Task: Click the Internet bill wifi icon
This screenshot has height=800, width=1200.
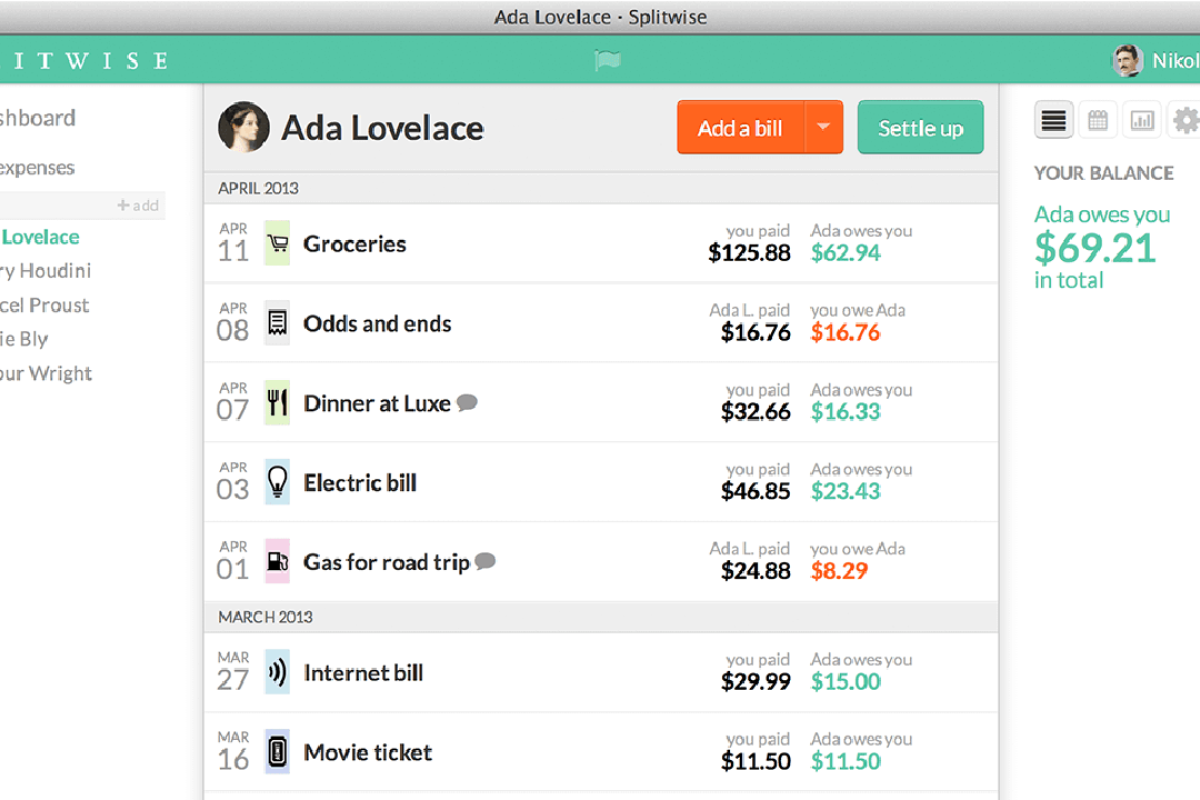Action: coord(277,673)
